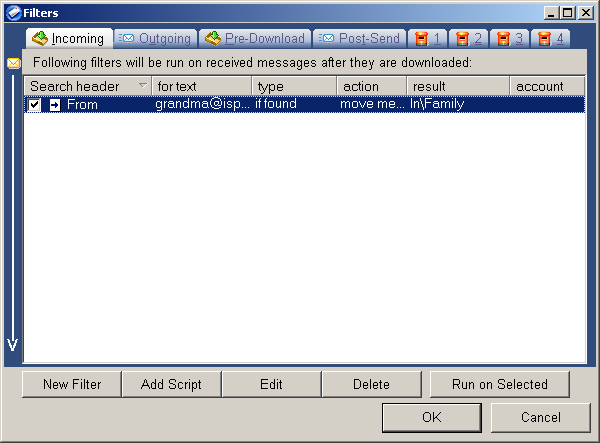Open custom filter set 1 tab
600x443 pixels.
pos(428,39)
